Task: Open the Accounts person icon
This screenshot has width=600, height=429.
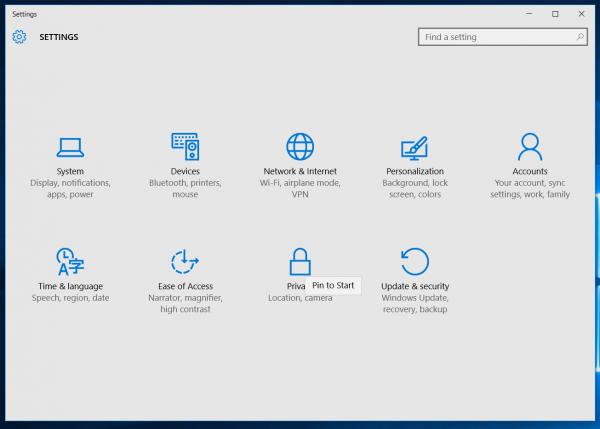Action: pos(530,147)
